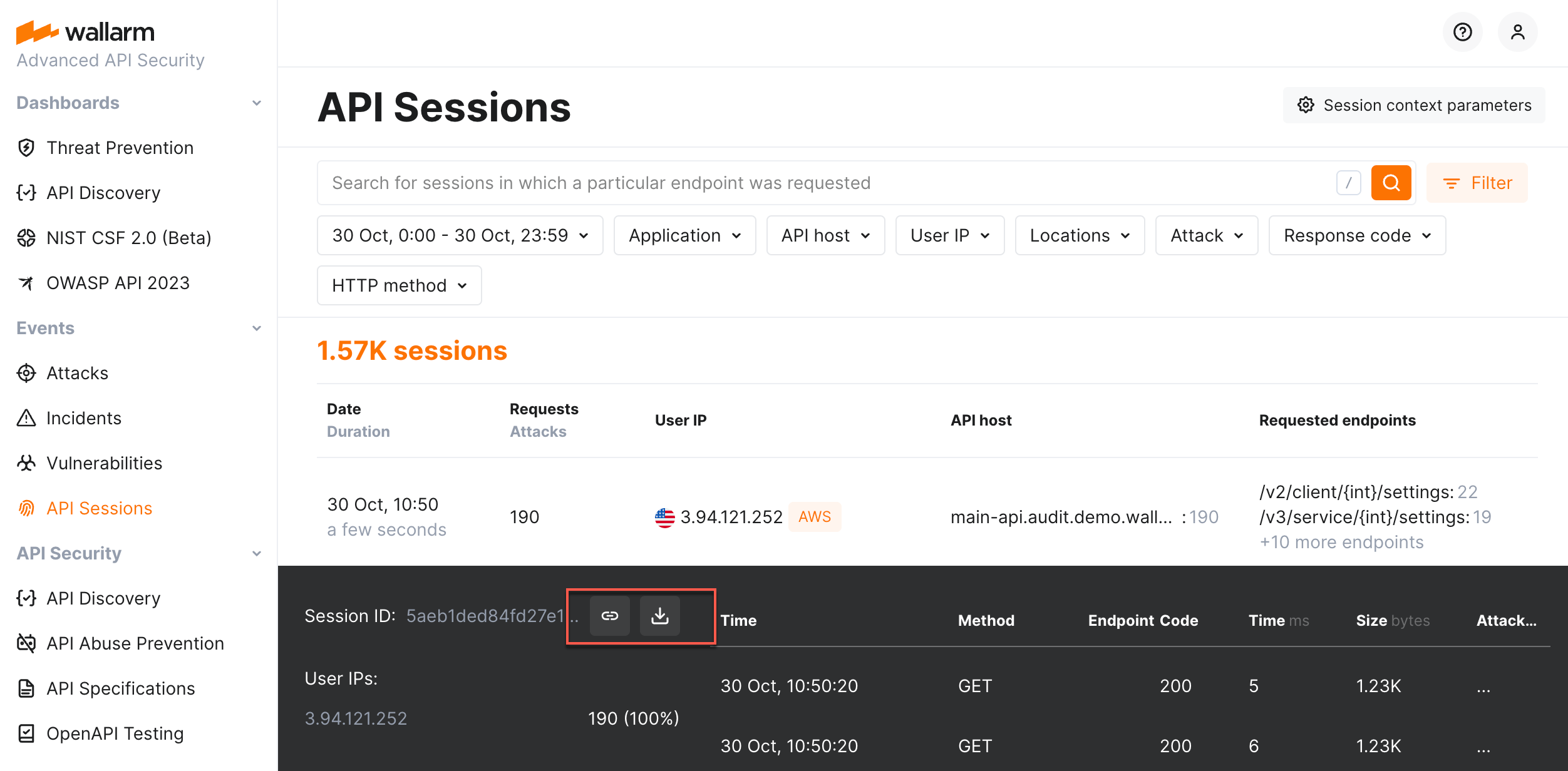This screenshot has width=1568, height=771.
Task: Click the Wallarm logo
Action: point(86,31)
